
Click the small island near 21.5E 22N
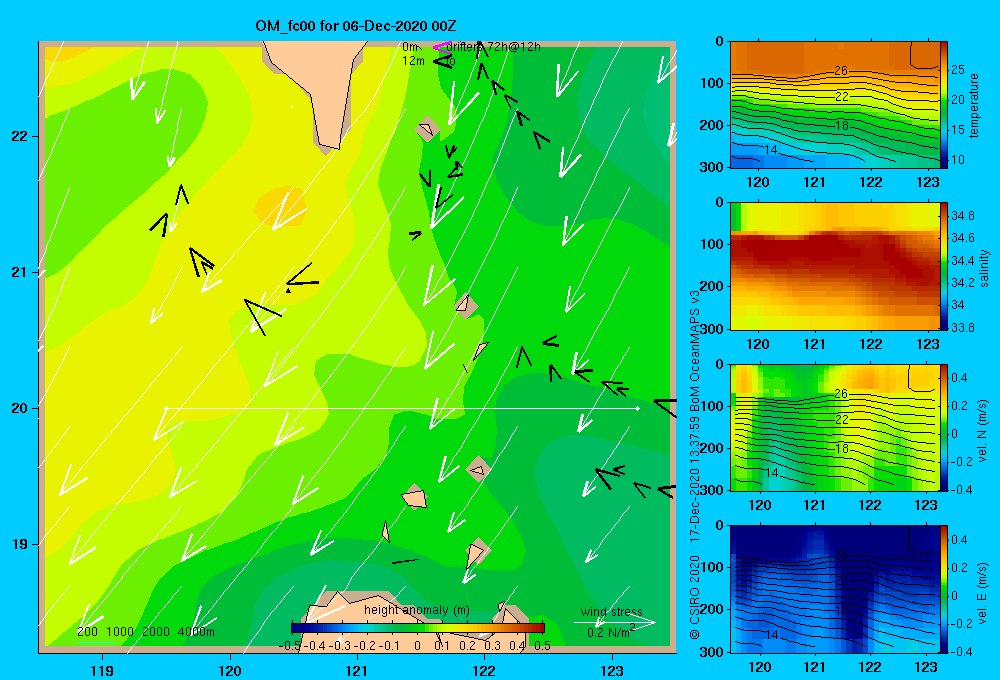tap(427, 129)
